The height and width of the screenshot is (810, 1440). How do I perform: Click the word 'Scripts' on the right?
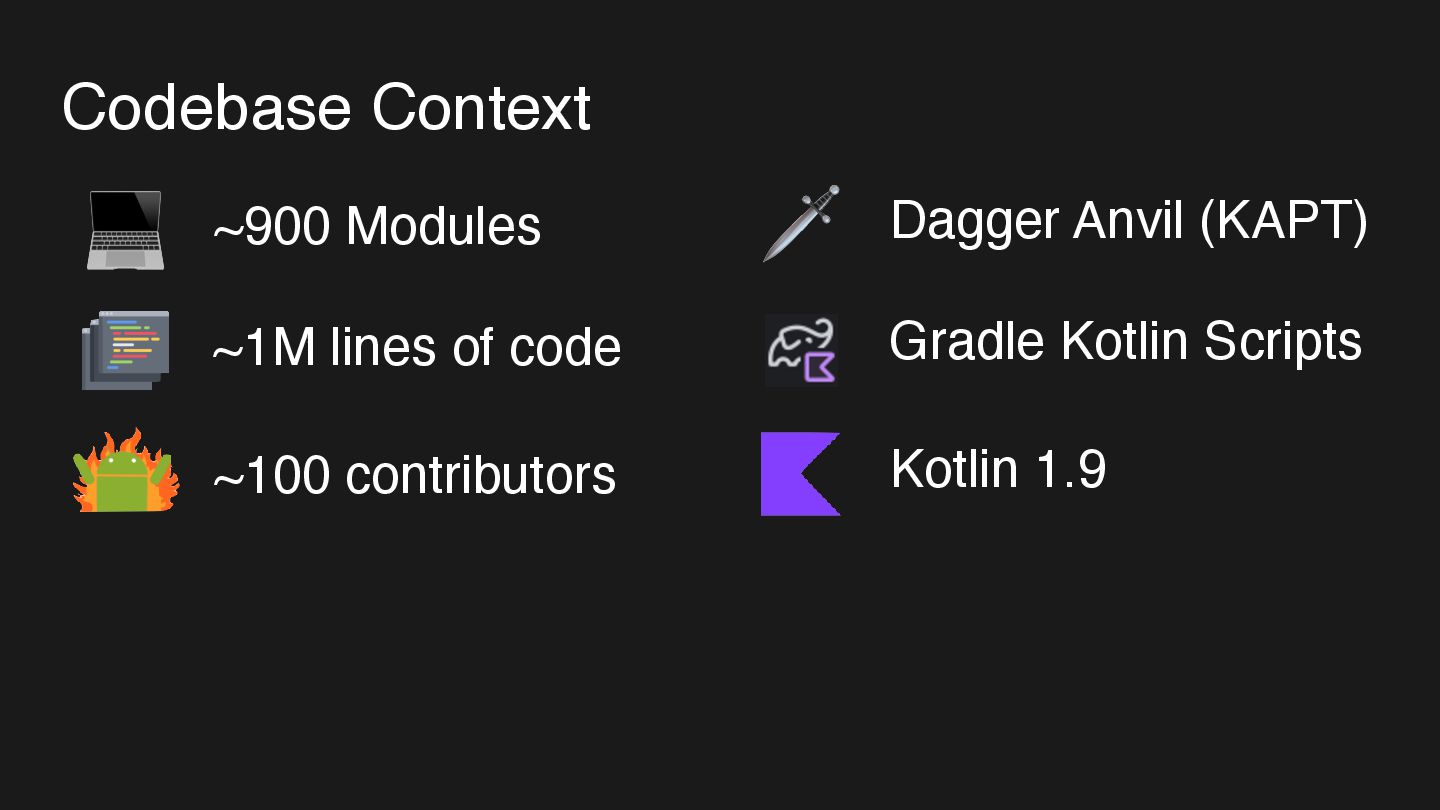point(1282,342)
